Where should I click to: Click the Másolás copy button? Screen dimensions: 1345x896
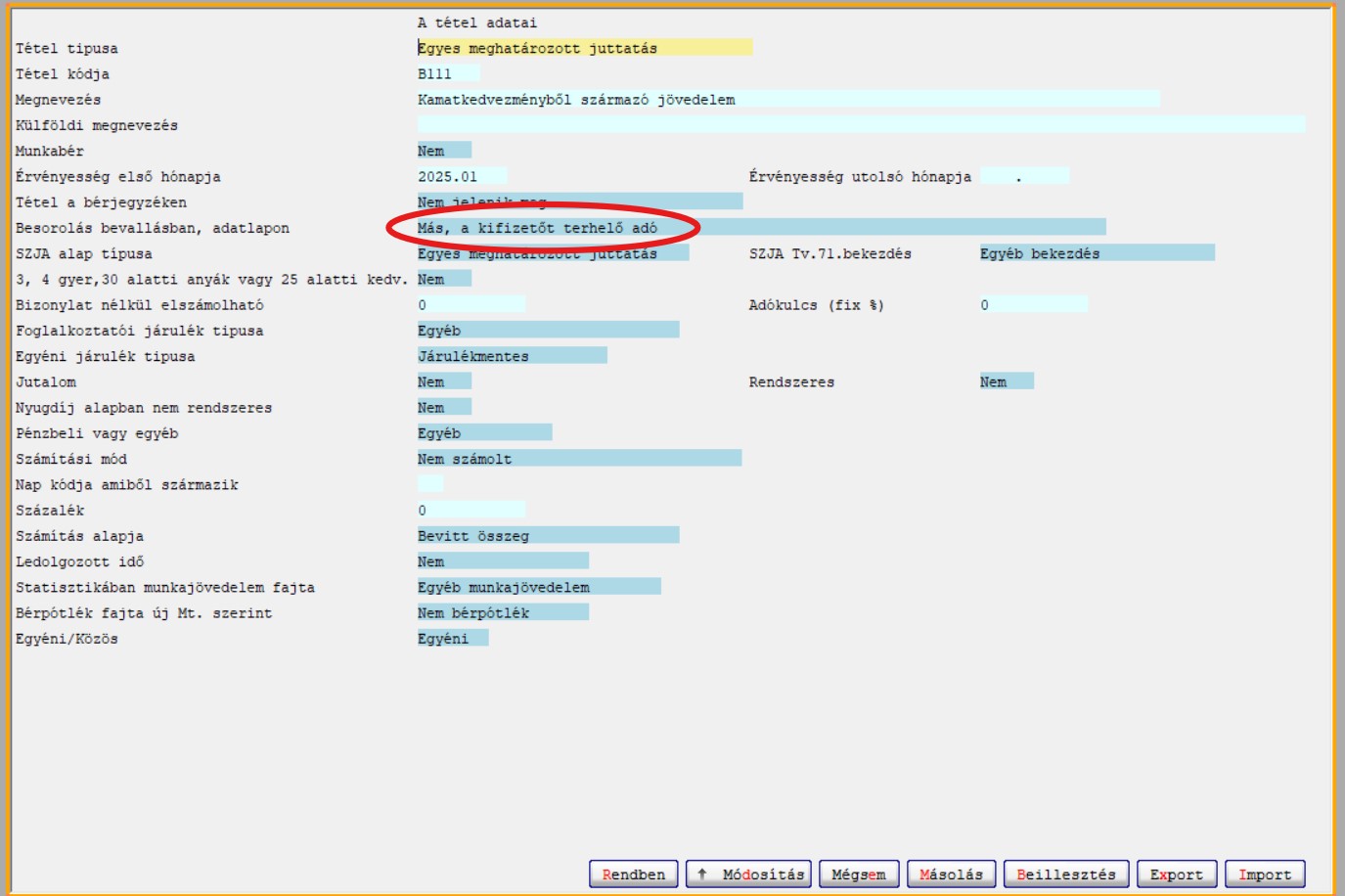point(951,874)
